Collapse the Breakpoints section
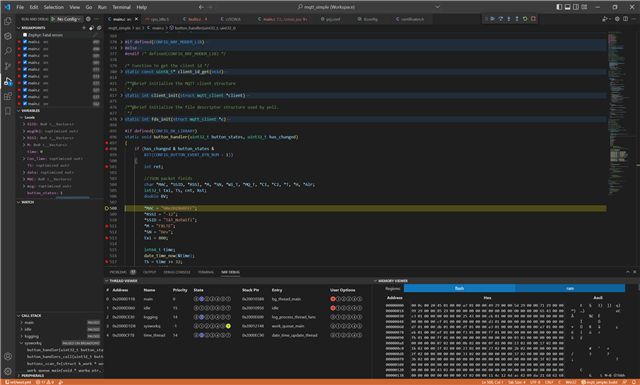Image resolution: width=640 pixels, height=385 pixels. 19,28
